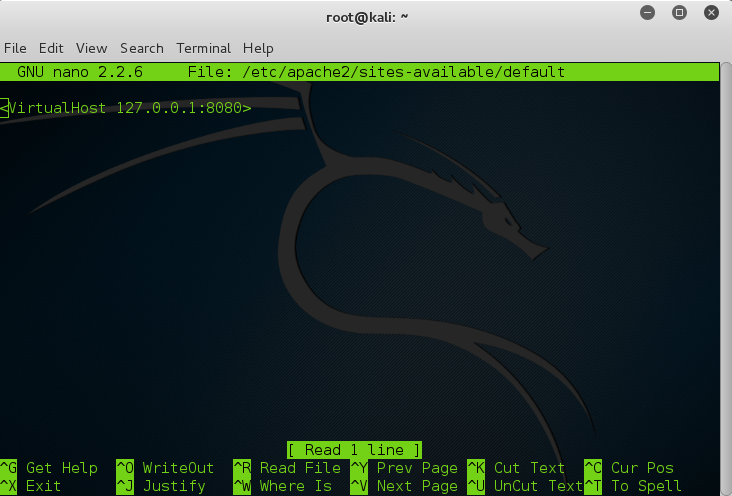Open the Terminal menu
Viewport: 732px width, 496px height.
coord(203,48)
